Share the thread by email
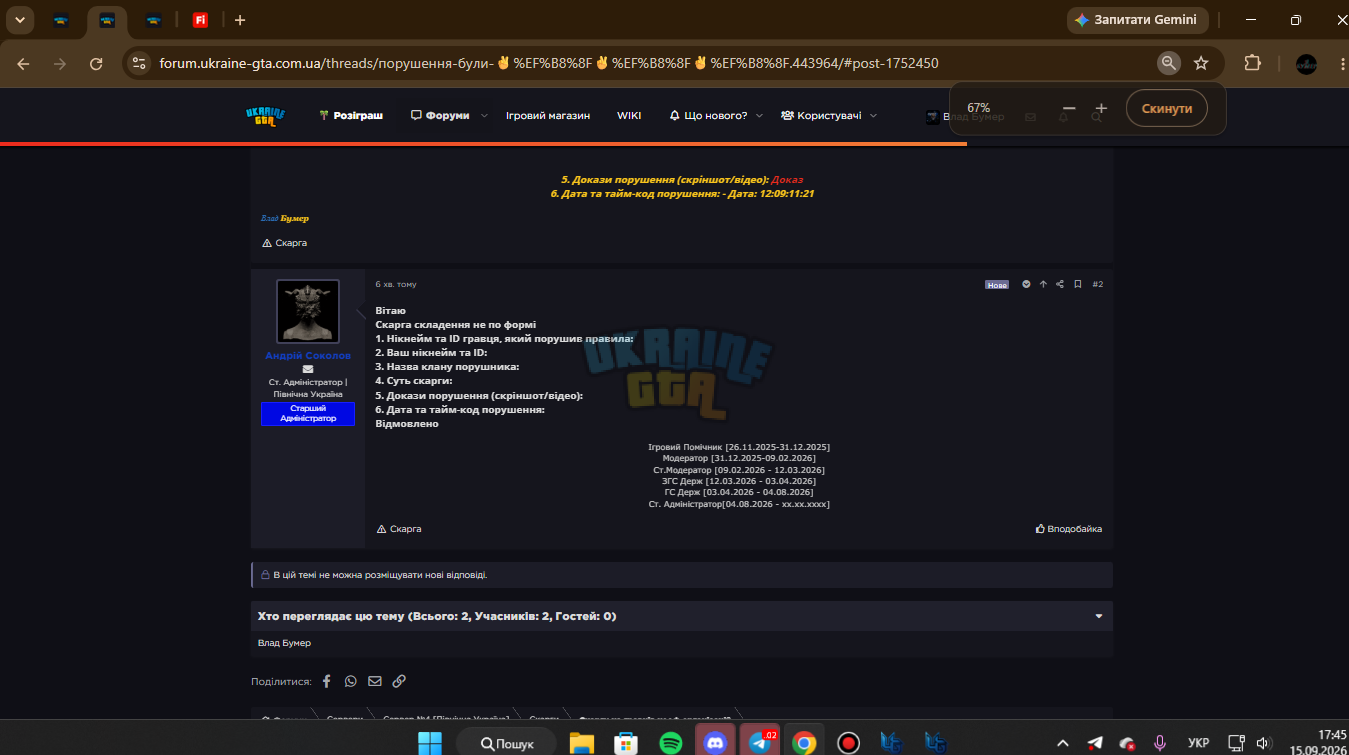 point(375,681)
